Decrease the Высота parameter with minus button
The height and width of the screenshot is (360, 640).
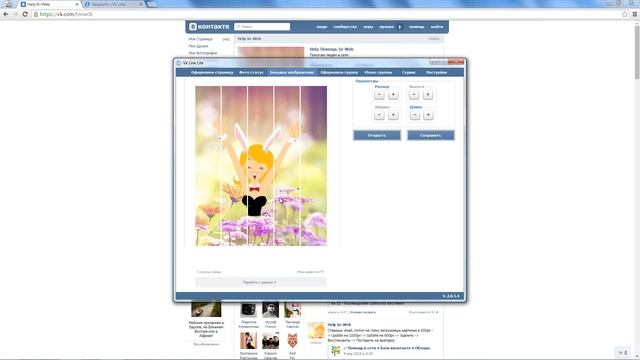(414, 95)
